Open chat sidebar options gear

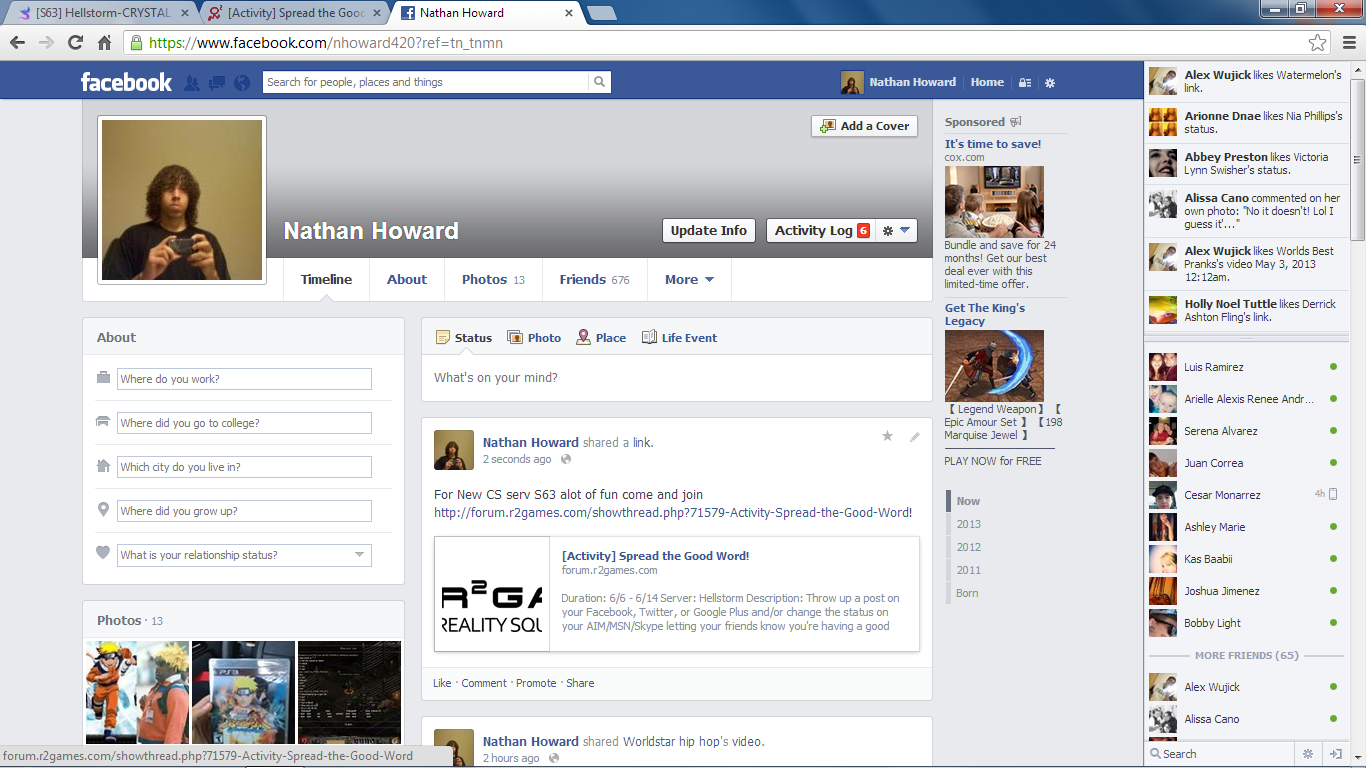pos(1307,754)
